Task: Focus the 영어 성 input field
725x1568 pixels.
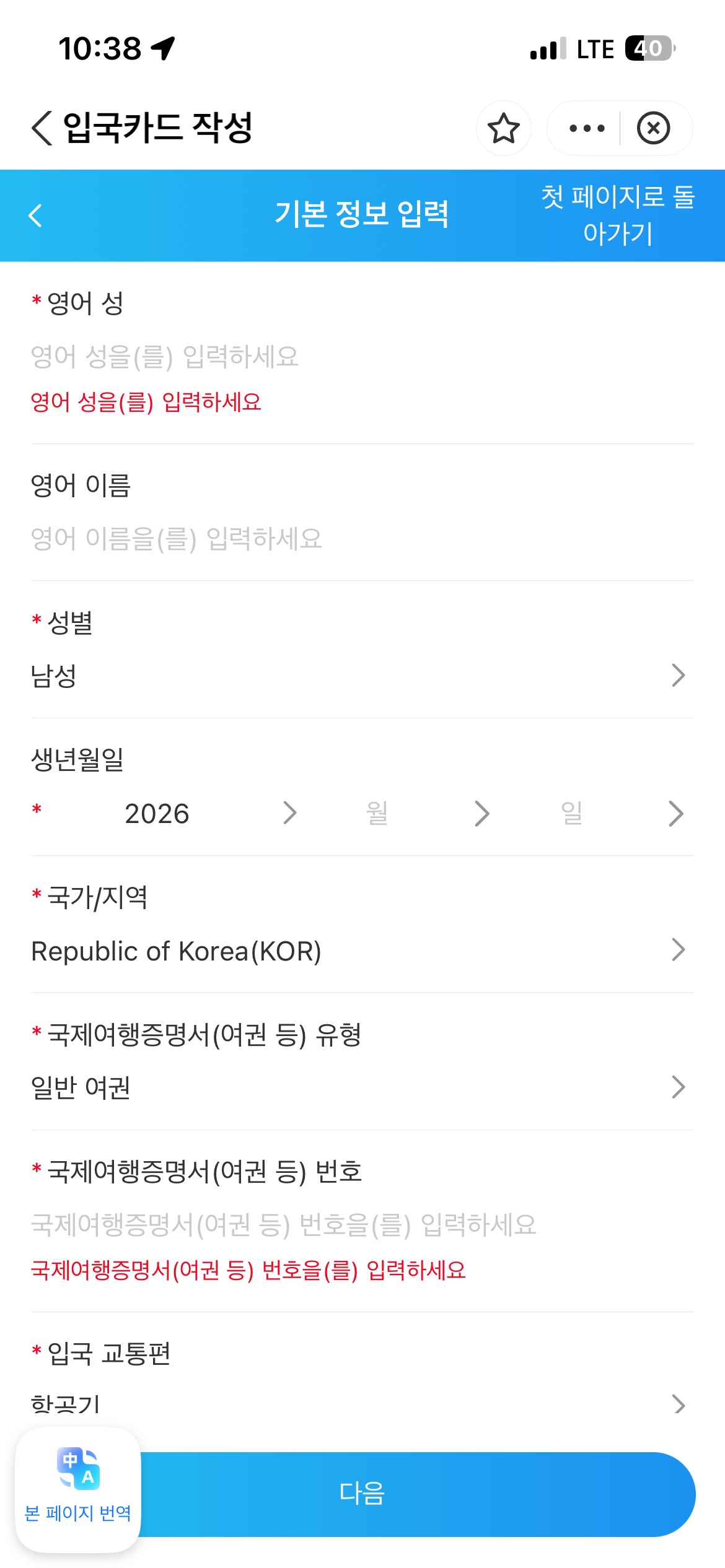Action: click(362, 356)
